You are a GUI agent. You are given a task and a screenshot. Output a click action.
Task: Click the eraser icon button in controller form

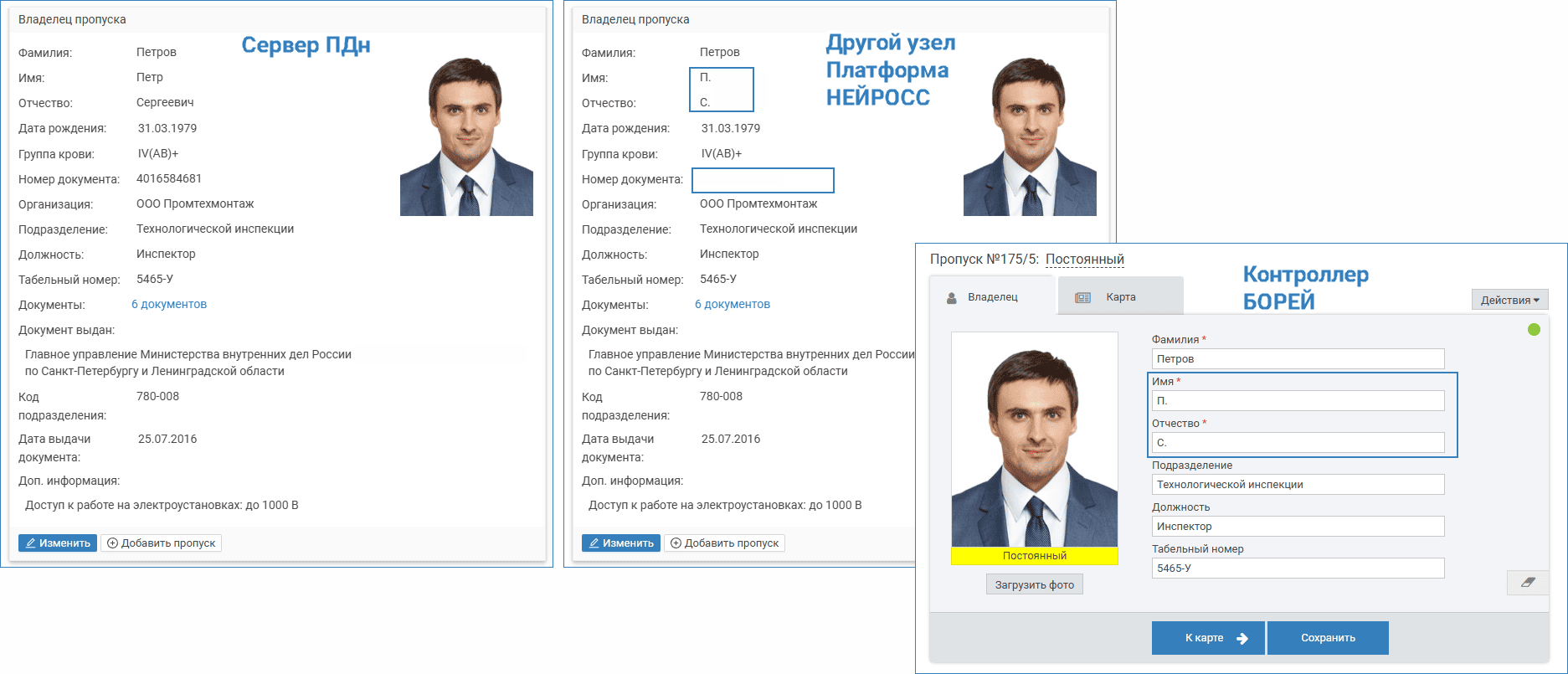1527,583
